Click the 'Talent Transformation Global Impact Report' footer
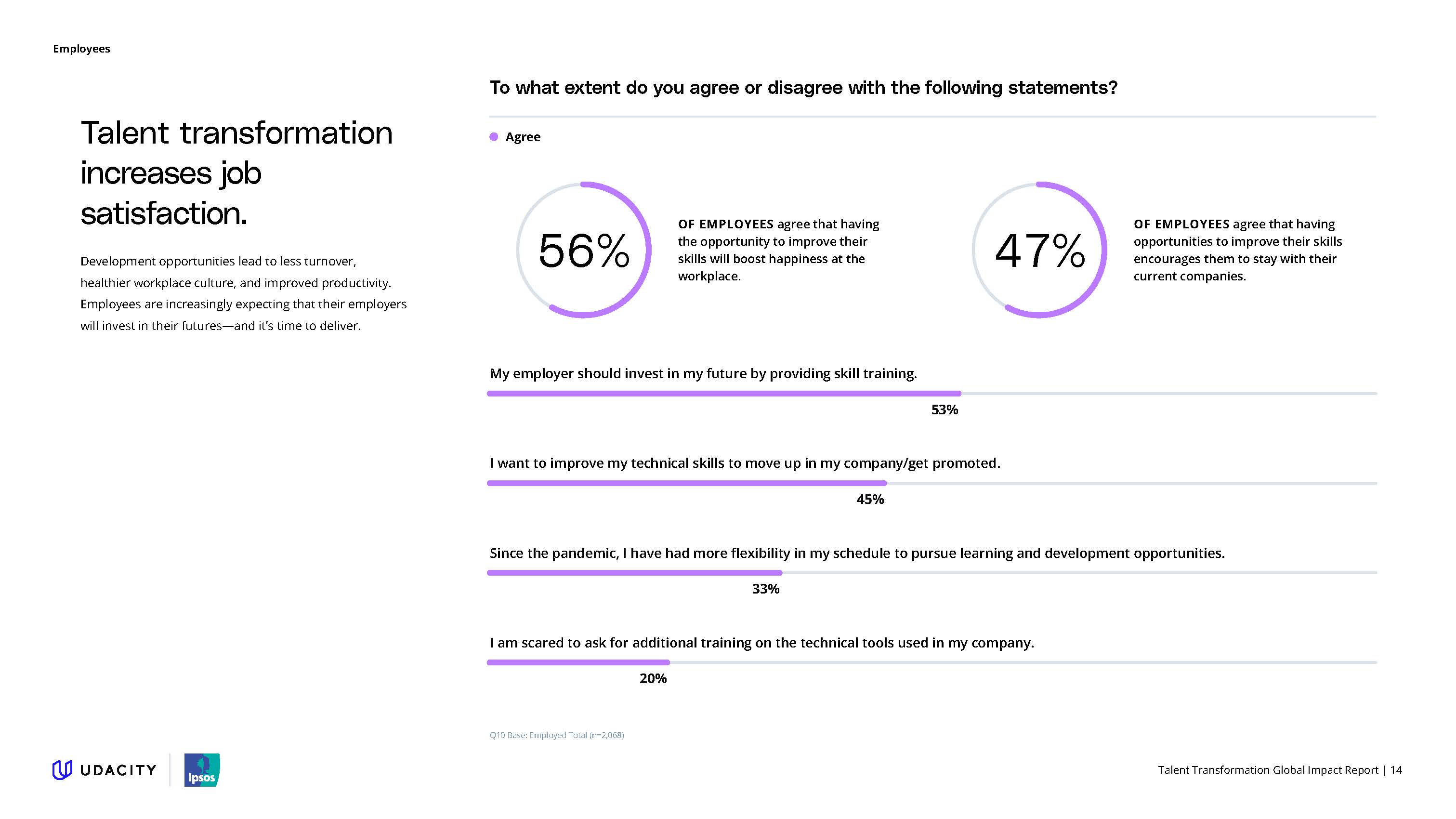The width and height of the screenshot is (1456, 819). [x=1268, y=770]
